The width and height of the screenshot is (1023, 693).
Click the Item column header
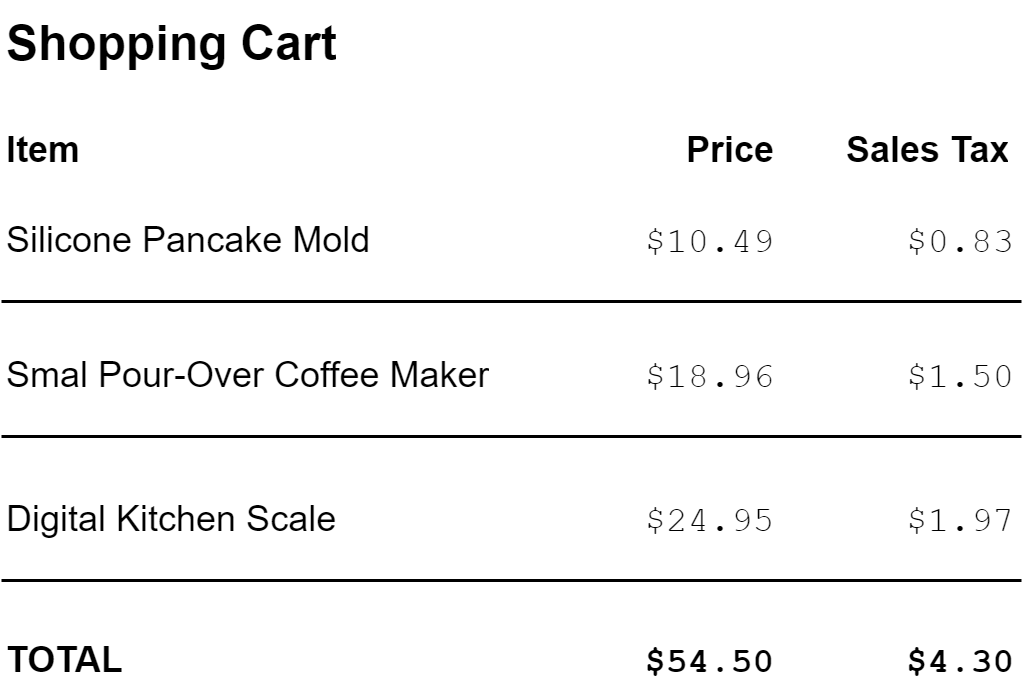(x=43, y=150)
